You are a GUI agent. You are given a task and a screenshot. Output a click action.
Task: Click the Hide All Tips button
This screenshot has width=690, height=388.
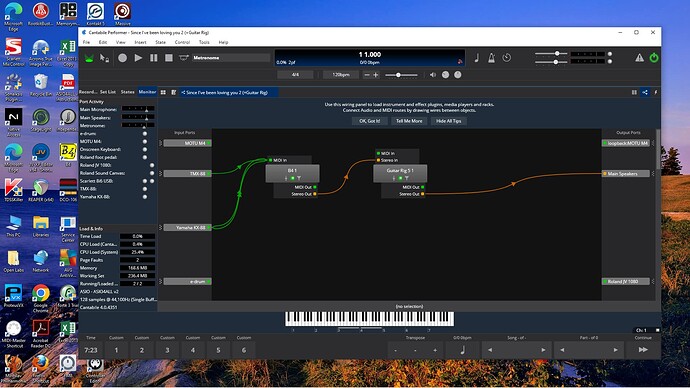pos(448,121)
